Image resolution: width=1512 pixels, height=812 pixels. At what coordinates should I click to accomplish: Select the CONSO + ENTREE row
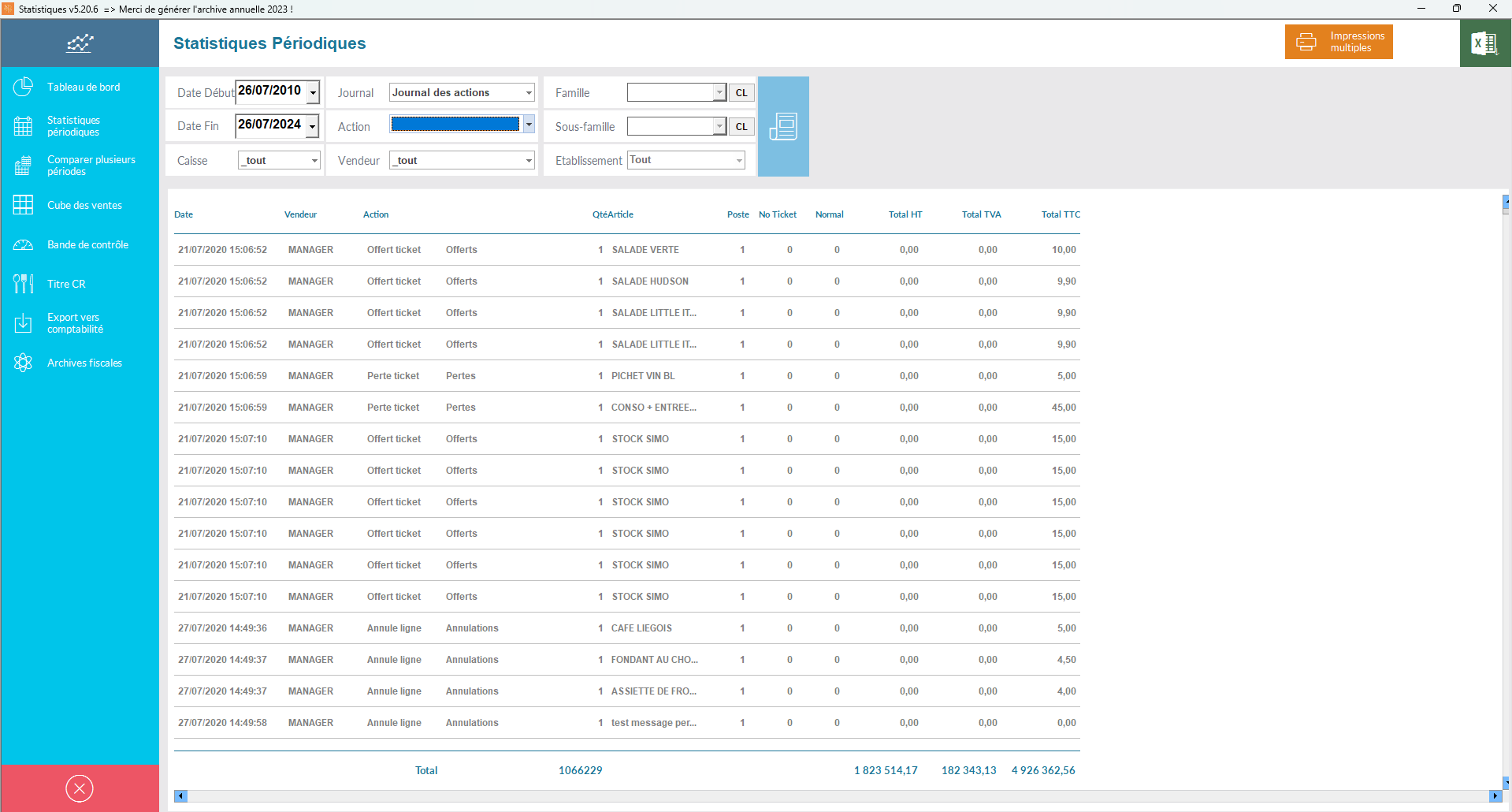627,408
